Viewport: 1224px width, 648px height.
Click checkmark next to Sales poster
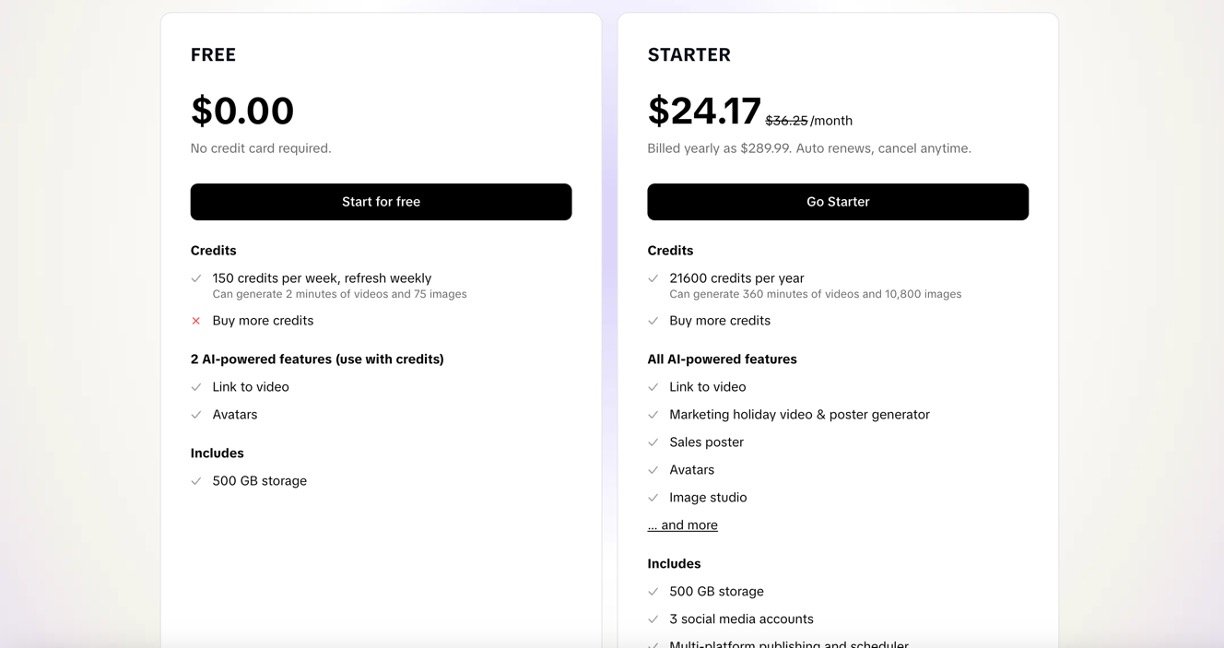click(x=653, y=442)
